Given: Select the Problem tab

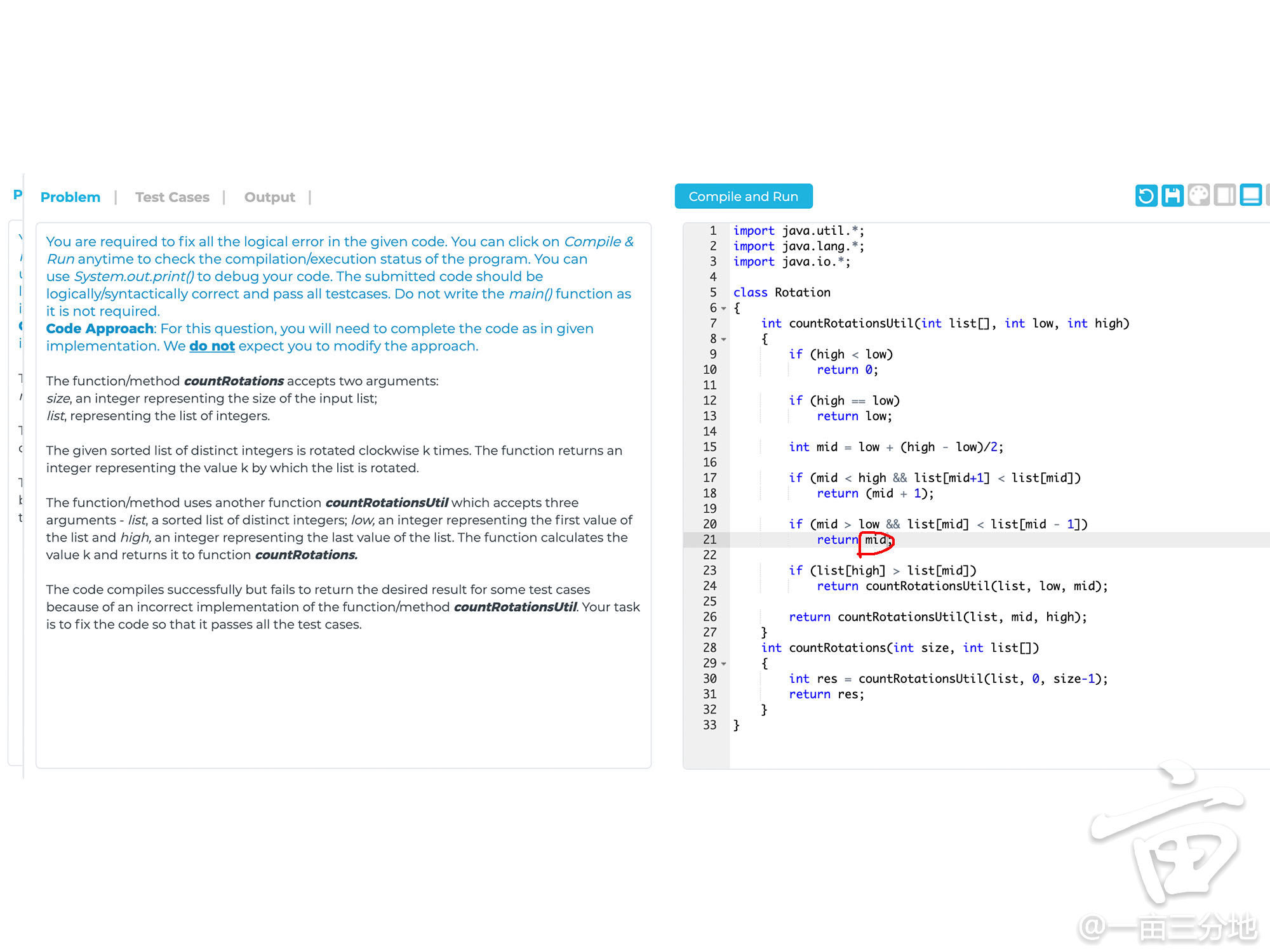Looking at the screenshot, I should 70,197.
